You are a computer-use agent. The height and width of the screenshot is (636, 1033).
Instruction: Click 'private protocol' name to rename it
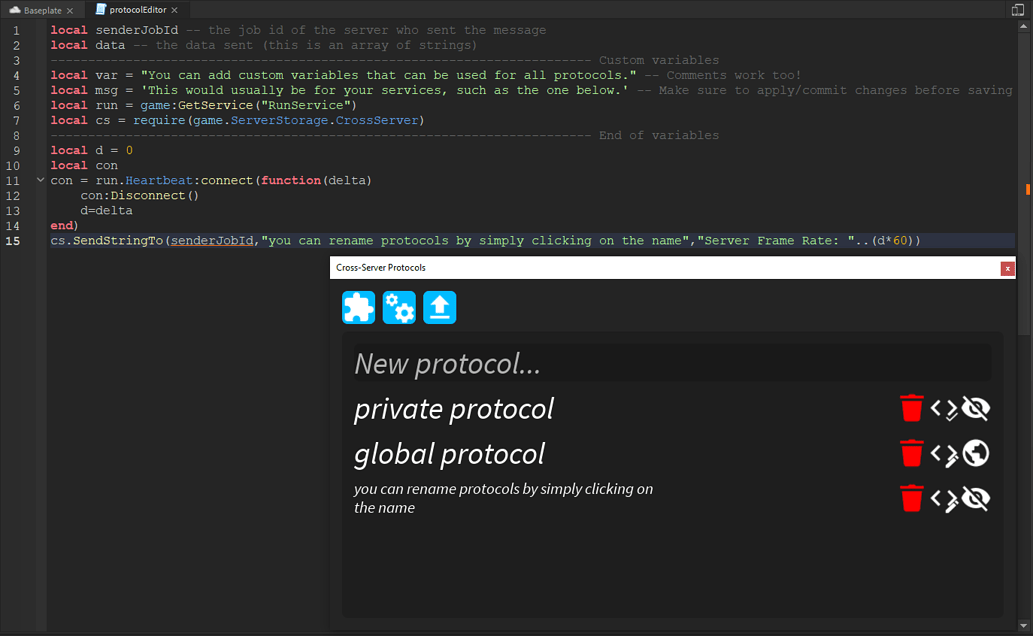point(453,408)
